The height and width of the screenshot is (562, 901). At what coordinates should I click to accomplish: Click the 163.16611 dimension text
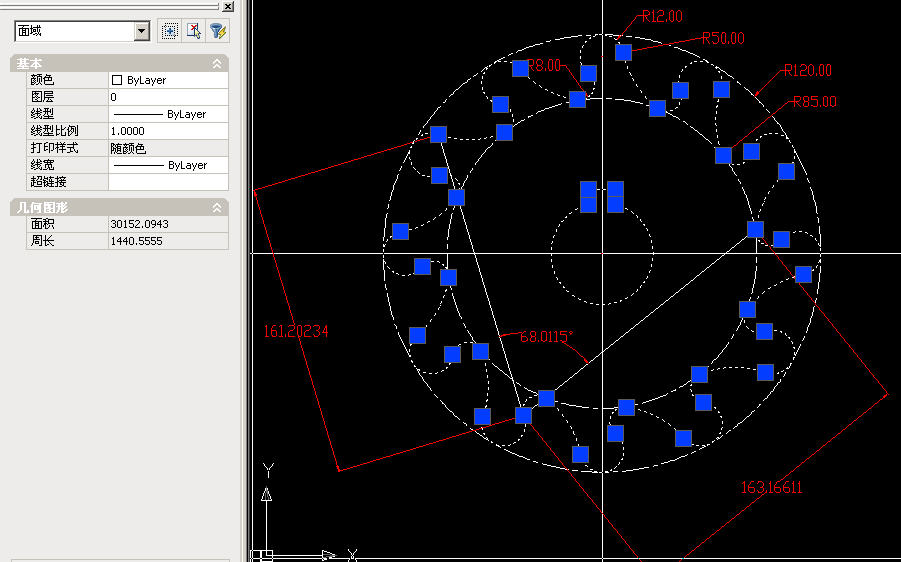pos(772,488)
